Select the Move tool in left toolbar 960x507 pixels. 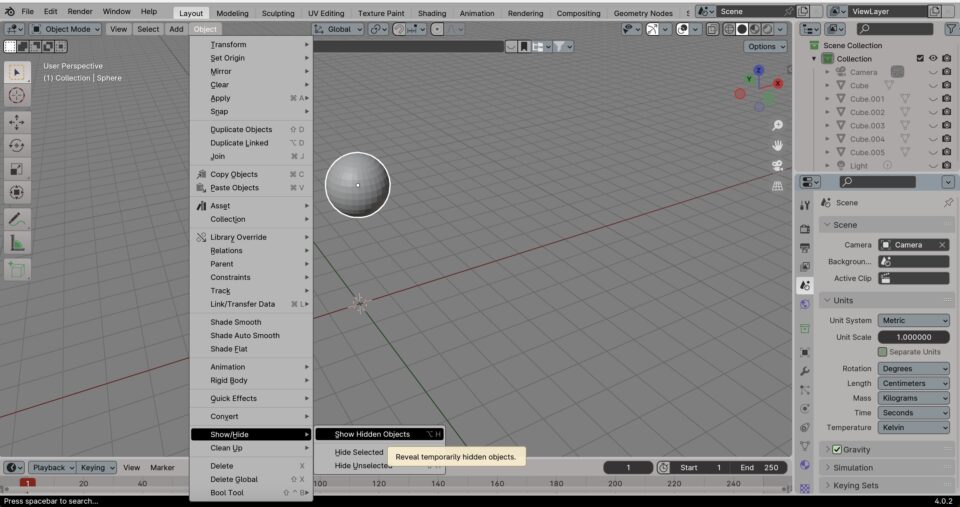(17, 121)
